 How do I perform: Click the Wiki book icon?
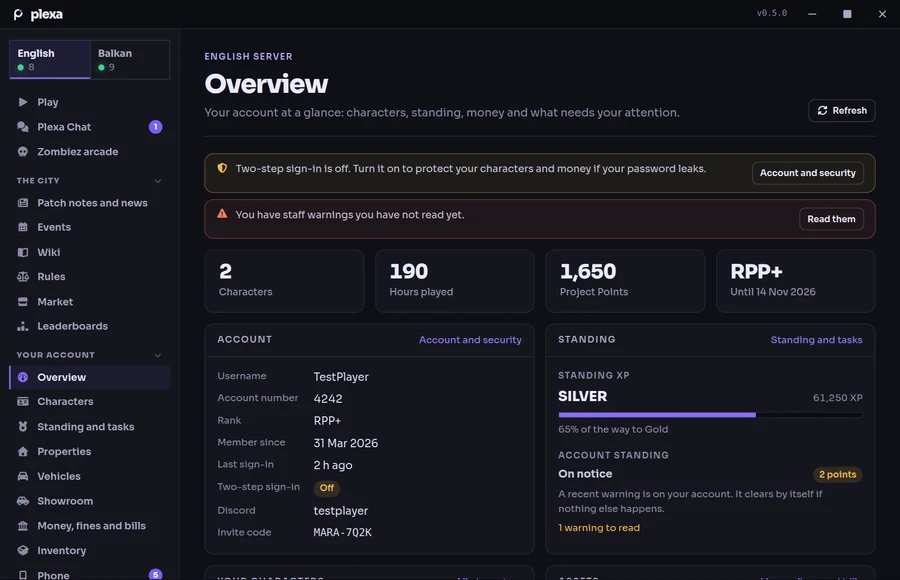[23, 252]
